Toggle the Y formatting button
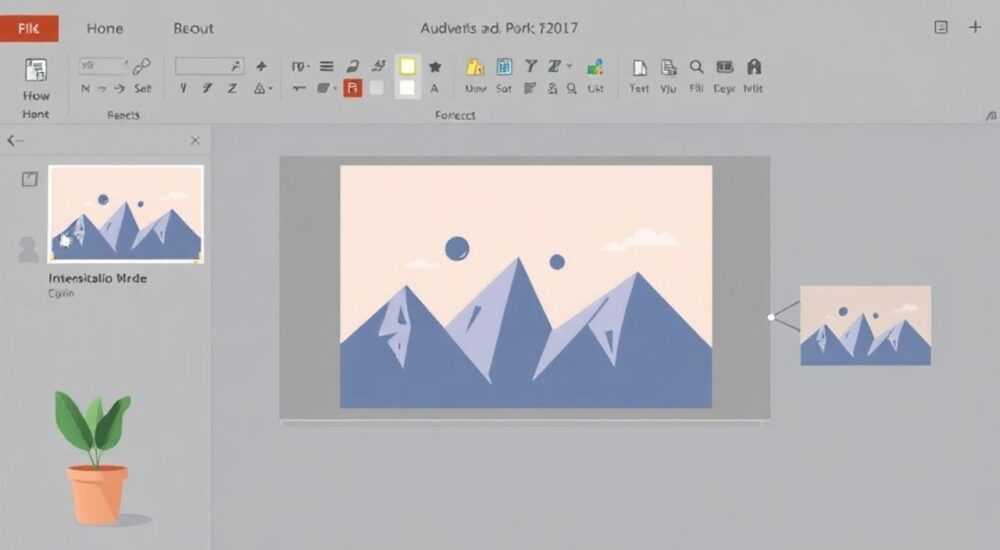Viewport: 1000px width, 550px height. (184, 88)
